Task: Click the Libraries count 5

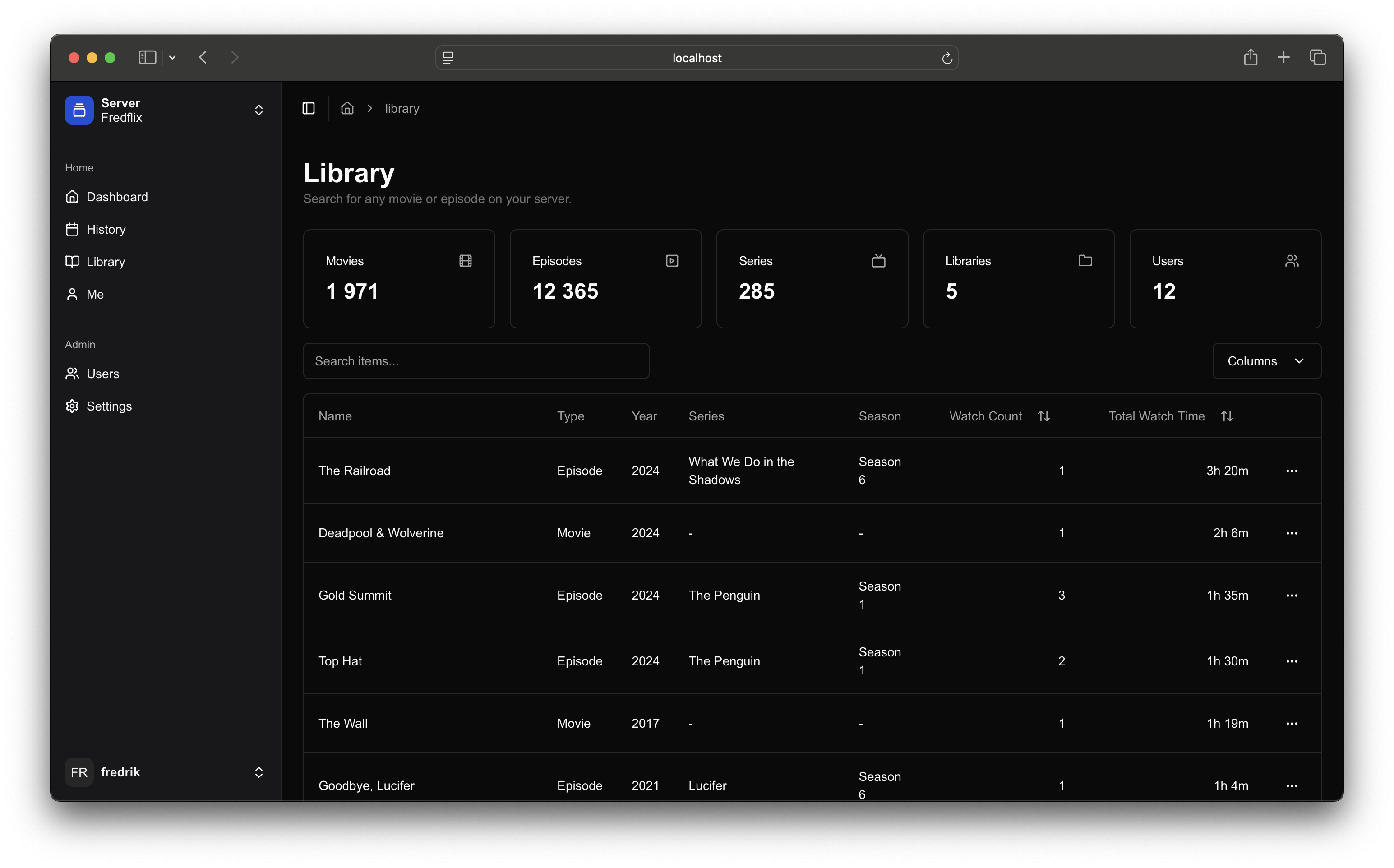Action: [951, 291]
